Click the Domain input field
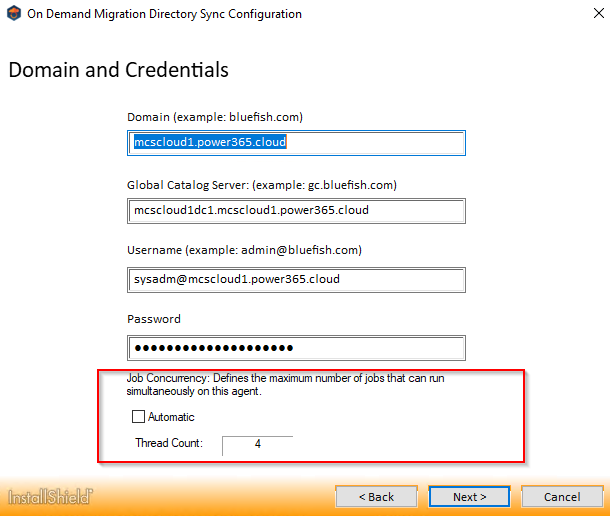This screenshot has height=516, width=610. [296, 143]
